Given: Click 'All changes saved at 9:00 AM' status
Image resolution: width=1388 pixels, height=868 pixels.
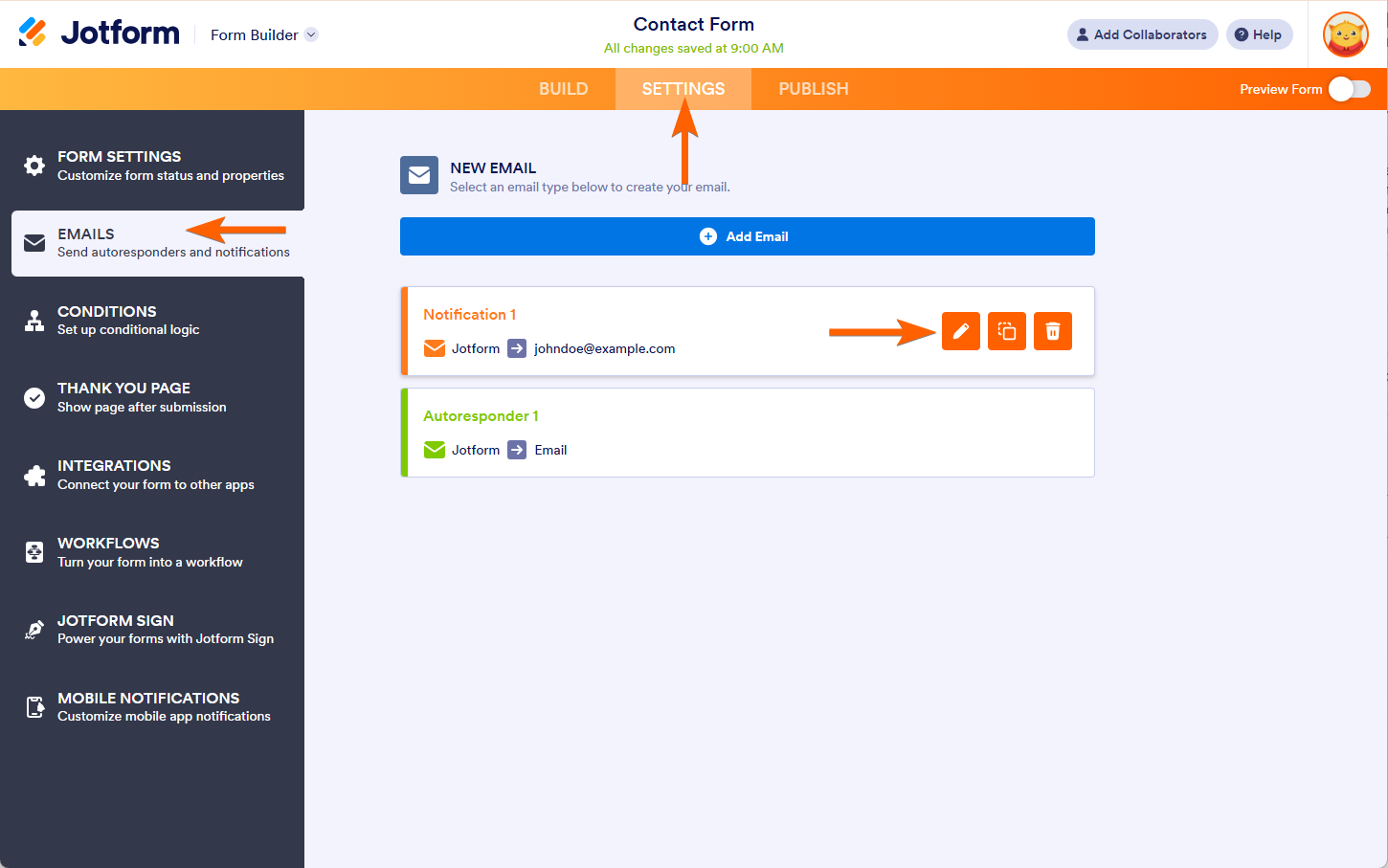Looking at the screenshot, I should click(x=694, y=48).
